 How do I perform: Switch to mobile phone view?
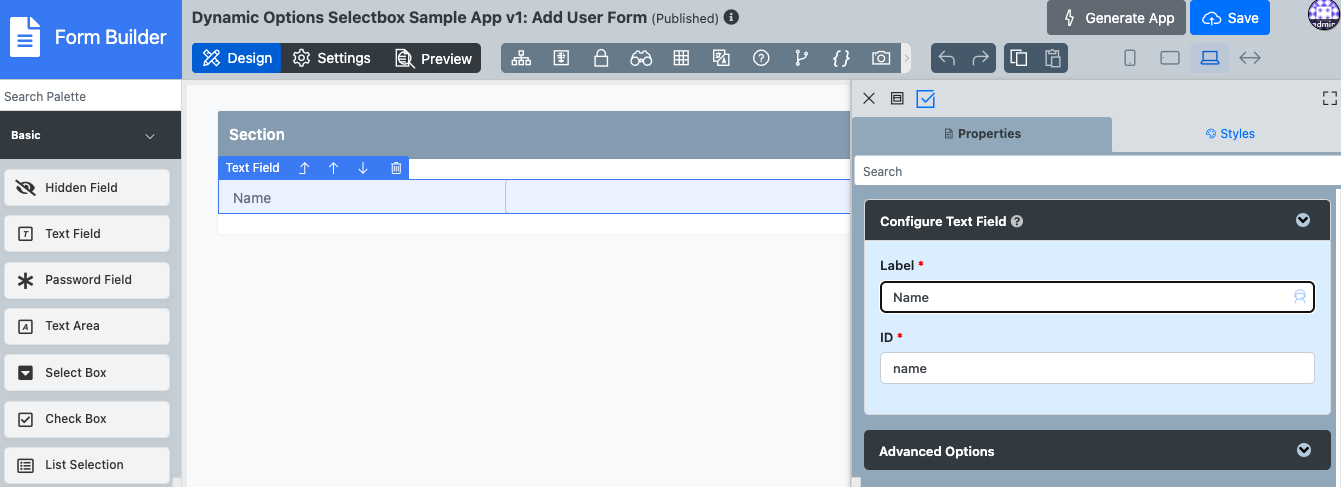coord(1130,58)
